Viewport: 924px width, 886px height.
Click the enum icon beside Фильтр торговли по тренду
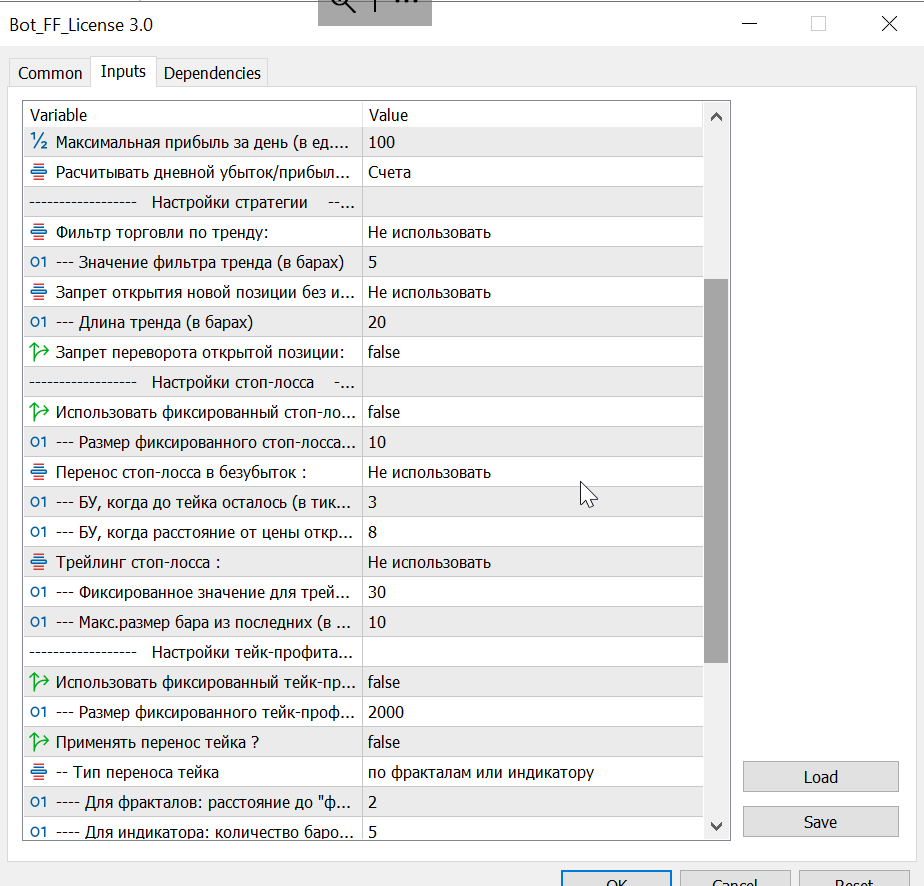pos(39,232)
